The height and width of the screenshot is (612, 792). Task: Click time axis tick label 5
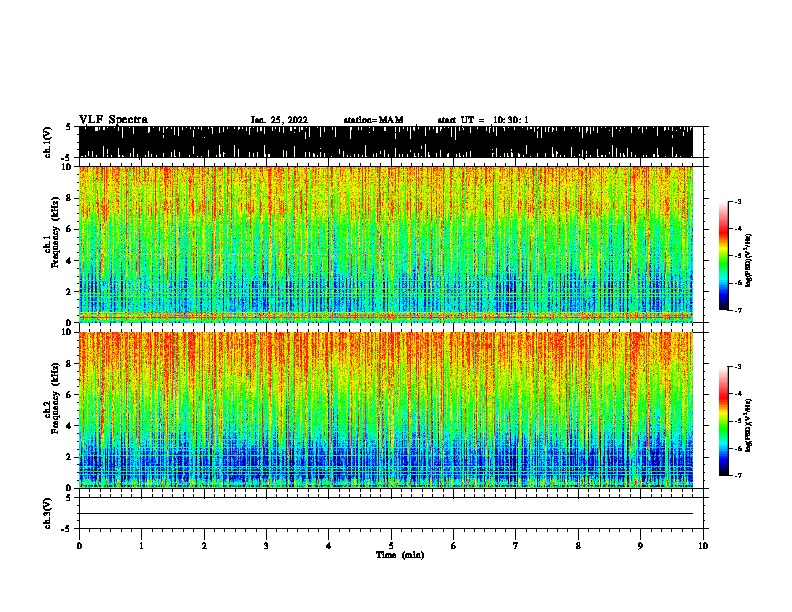point(391,545)
